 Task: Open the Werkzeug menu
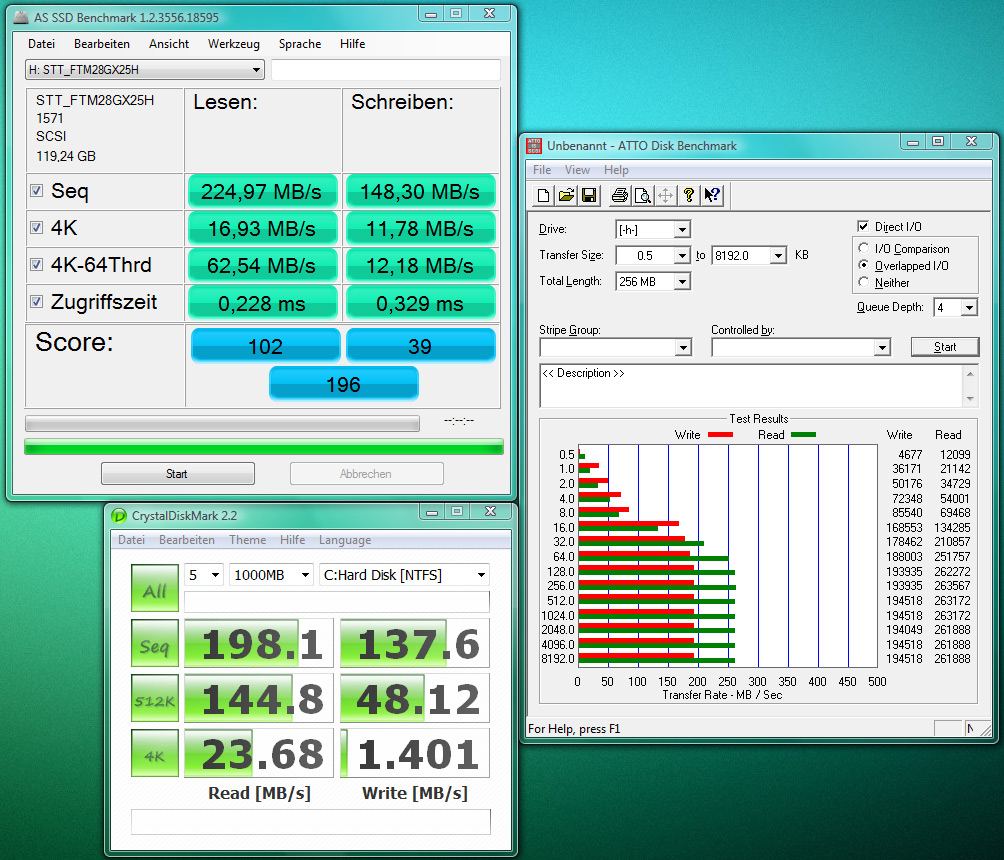(x=234, y=44)
